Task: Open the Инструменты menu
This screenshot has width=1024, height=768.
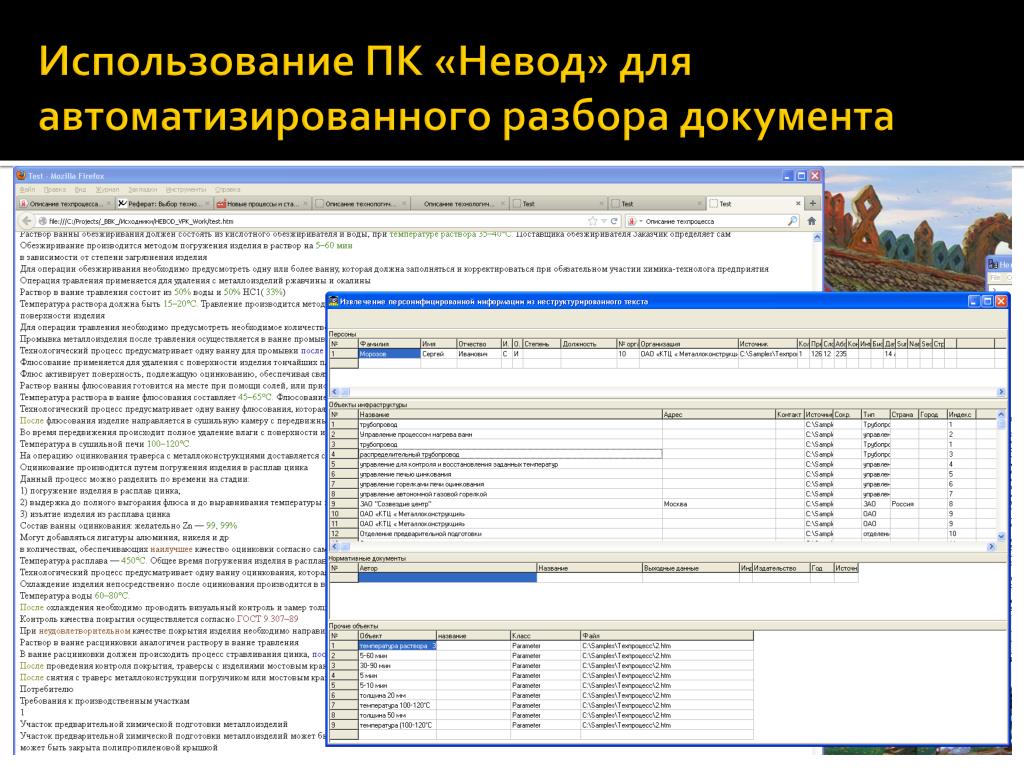Action: (186, 189)
